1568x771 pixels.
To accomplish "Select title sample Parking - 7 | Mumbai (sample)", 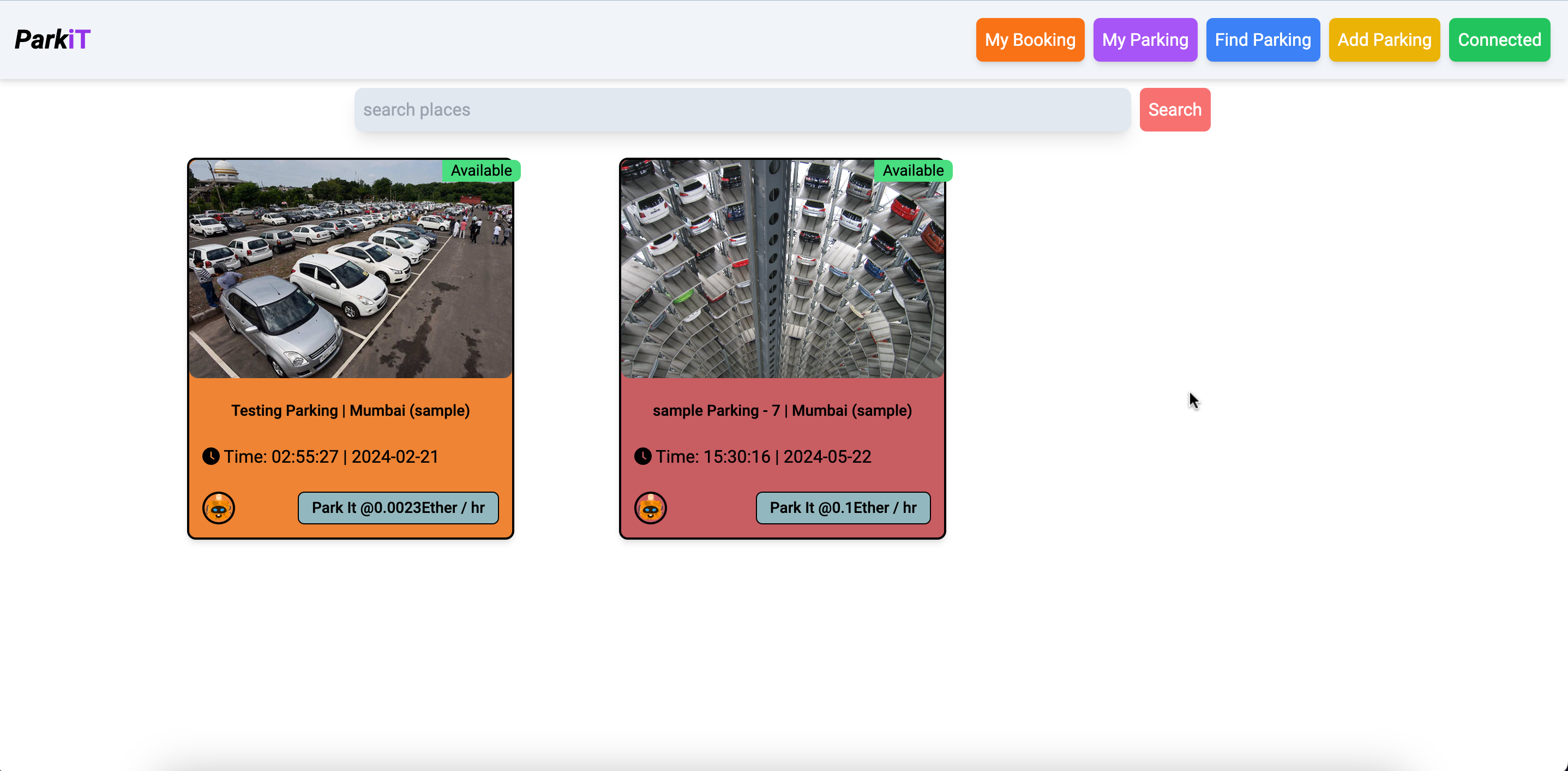I will (x=782, y=410).
